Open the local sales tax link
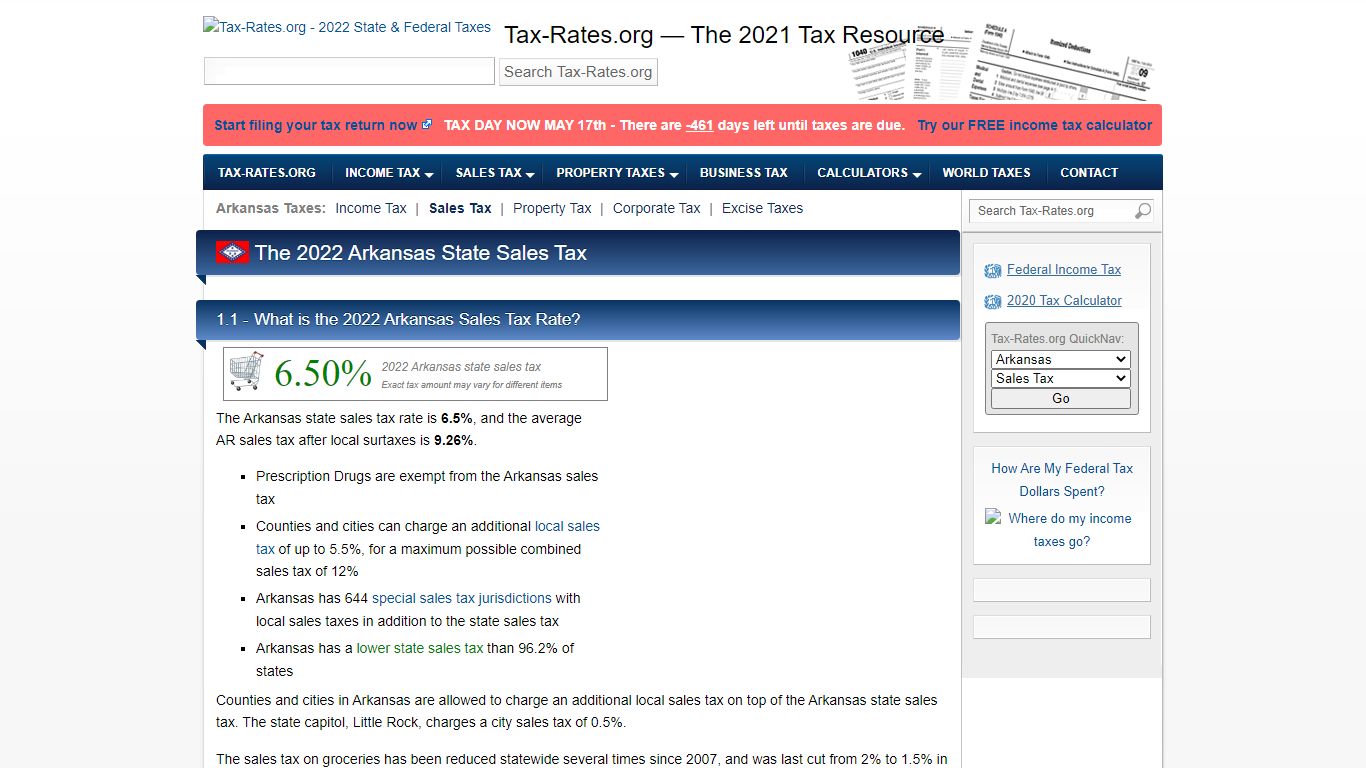The height and width of the screenshot is (768, 1366). pos(567,526)
